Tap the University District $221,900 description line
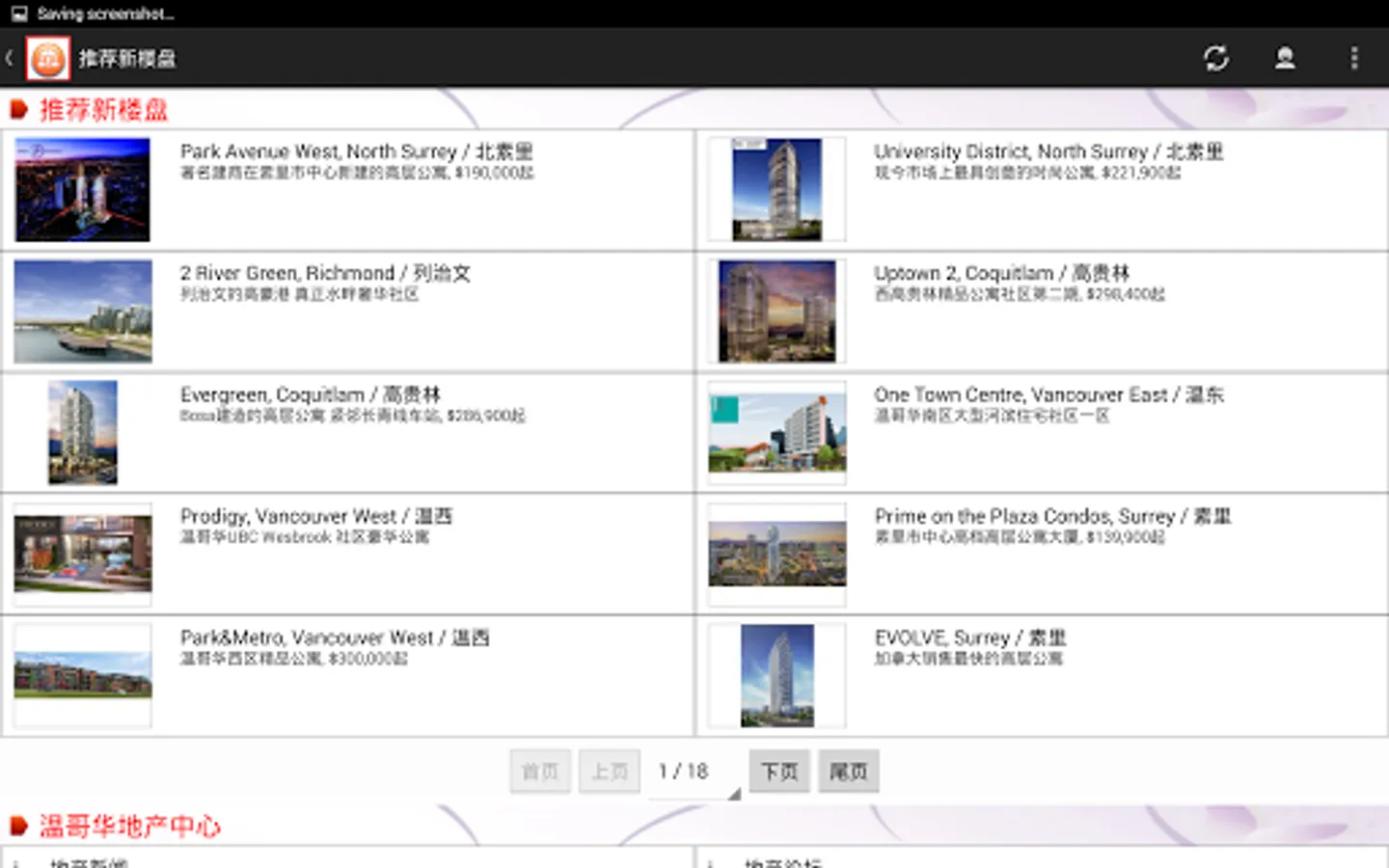This screenshot has height=868, width=1389. [1027, 173]
